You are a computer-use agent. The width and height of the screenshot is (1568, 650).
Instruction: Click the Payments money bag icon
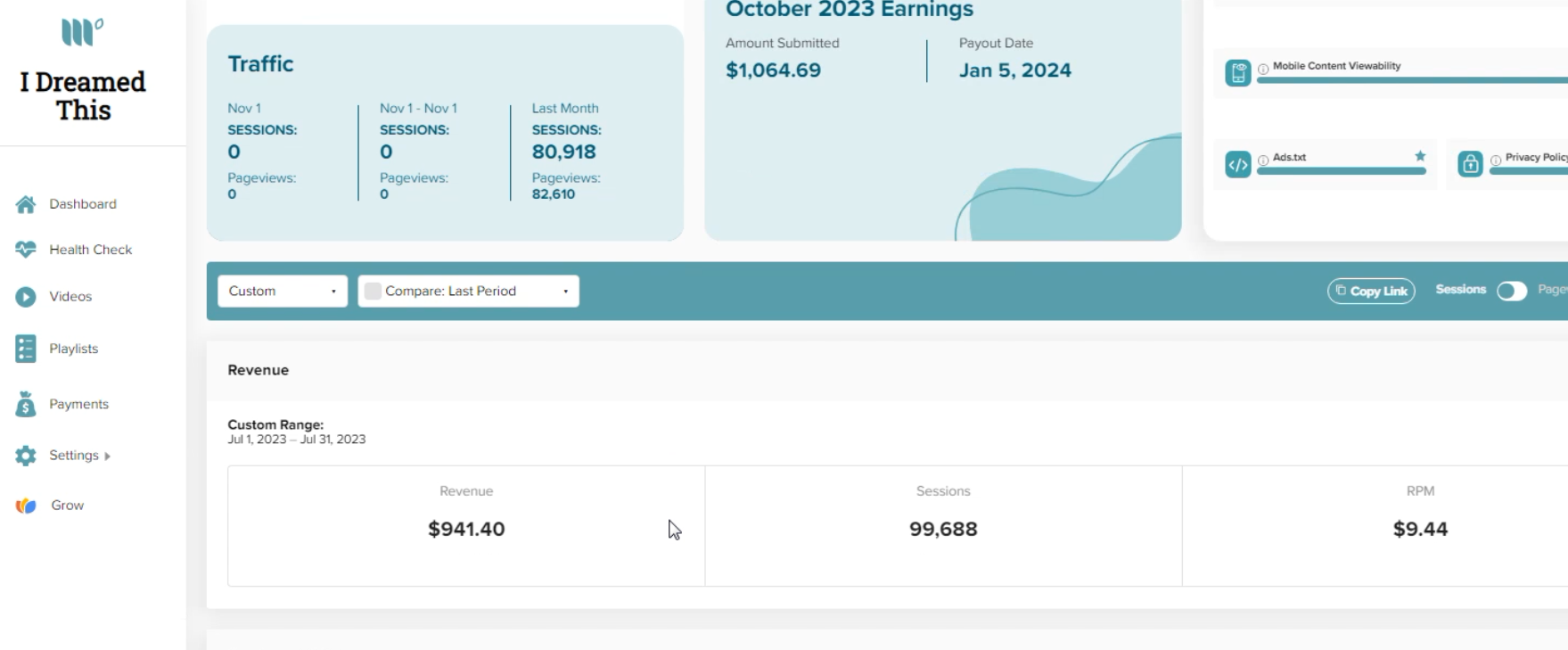point(26,404)
